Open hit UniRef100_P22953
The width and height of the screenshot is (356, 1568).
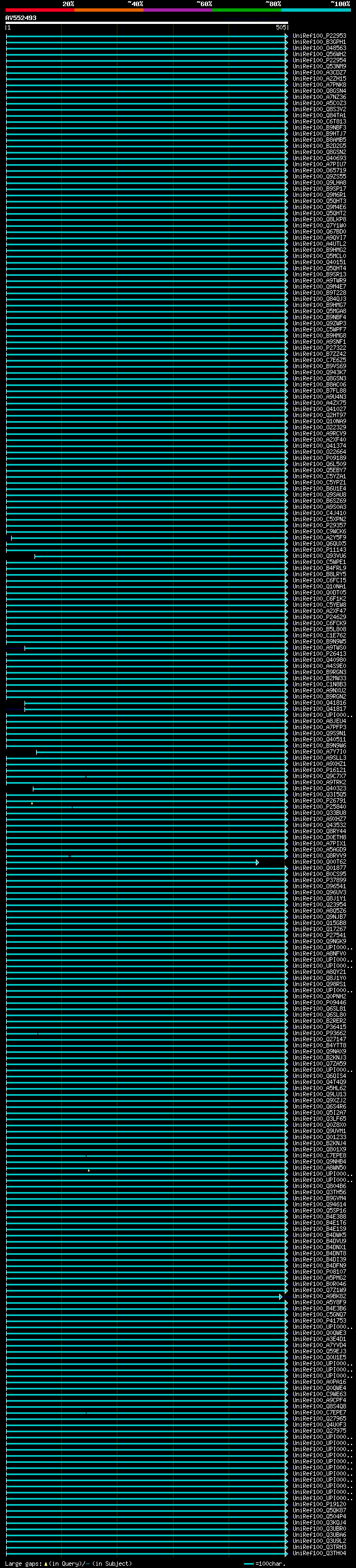[319, 36]
